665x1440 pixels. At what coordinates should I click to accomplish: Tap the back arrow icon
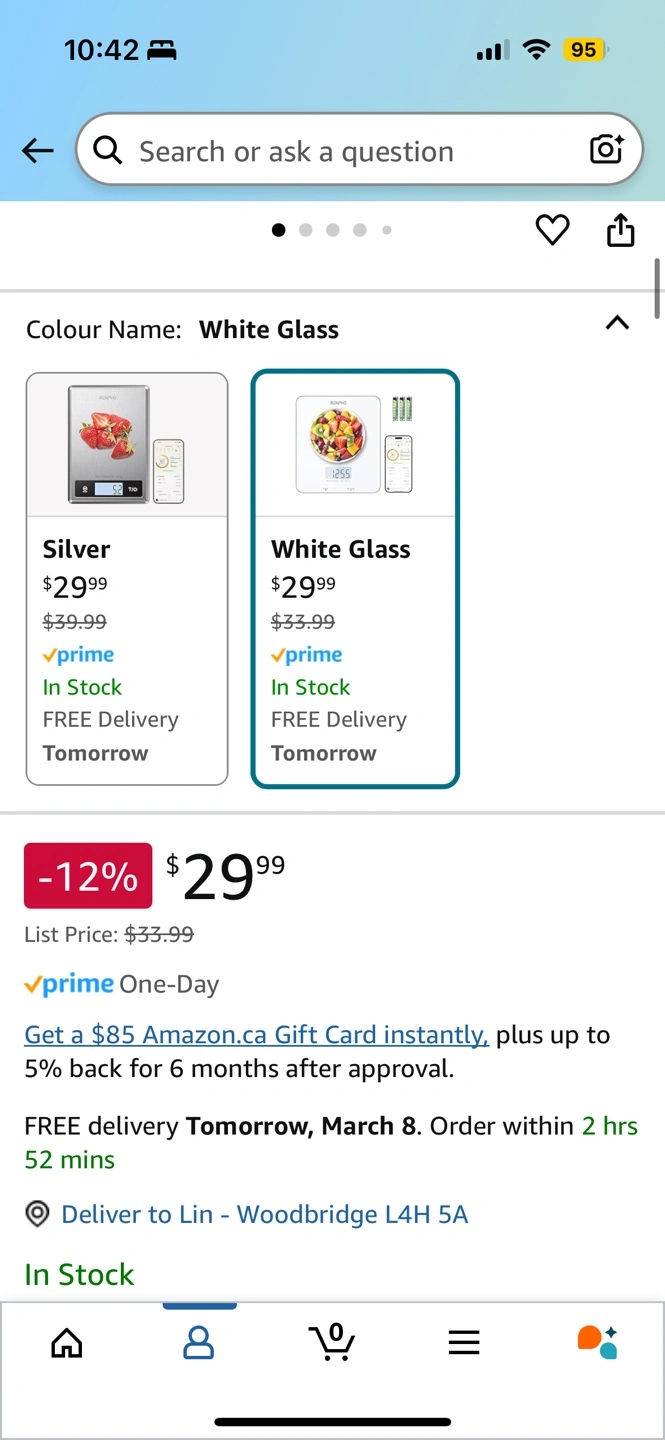[x=38, y=151]
